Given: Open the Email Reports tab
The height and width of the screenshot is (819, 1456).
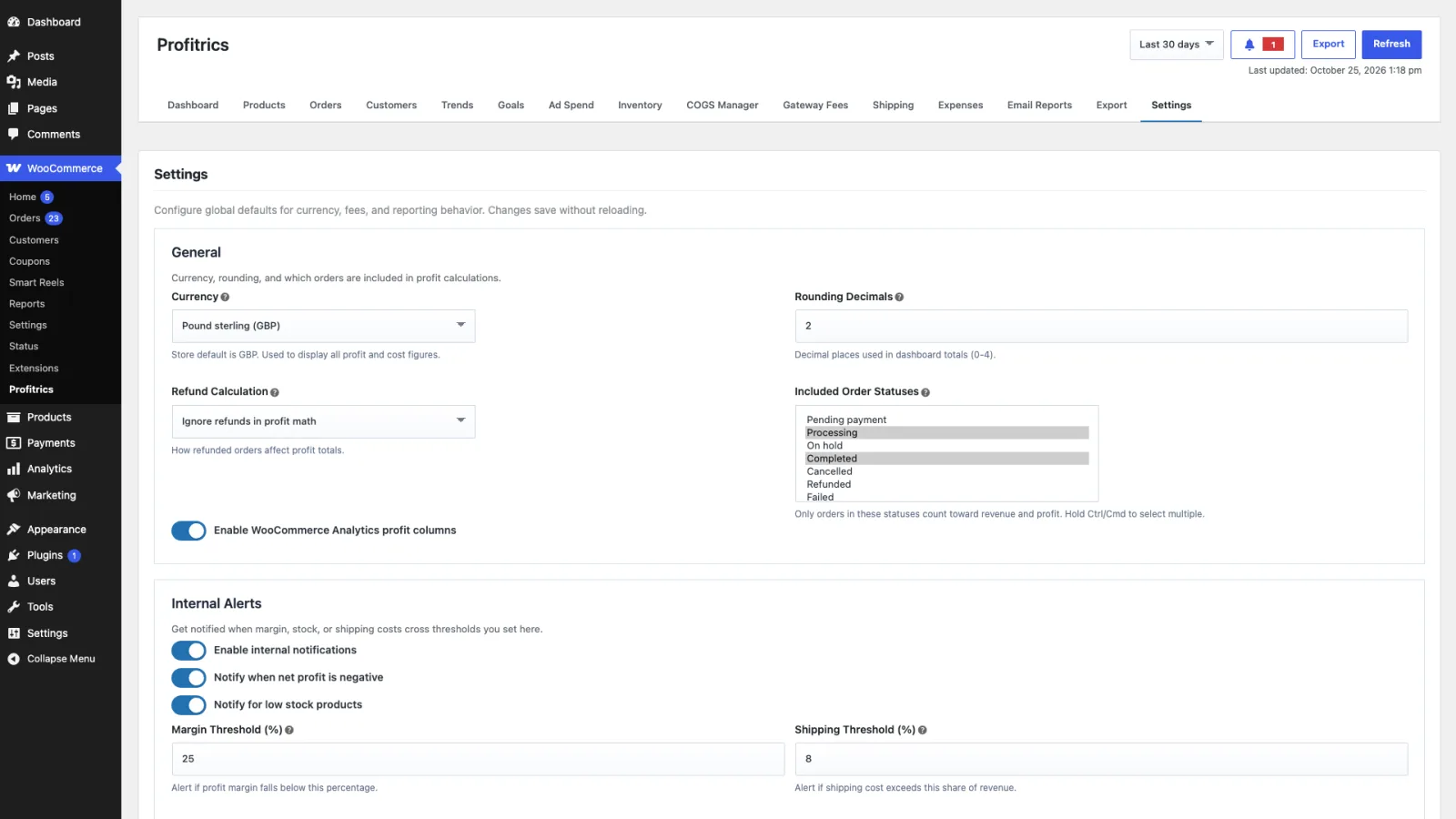Looking at the screenshot, I should tap(1039, 106).
